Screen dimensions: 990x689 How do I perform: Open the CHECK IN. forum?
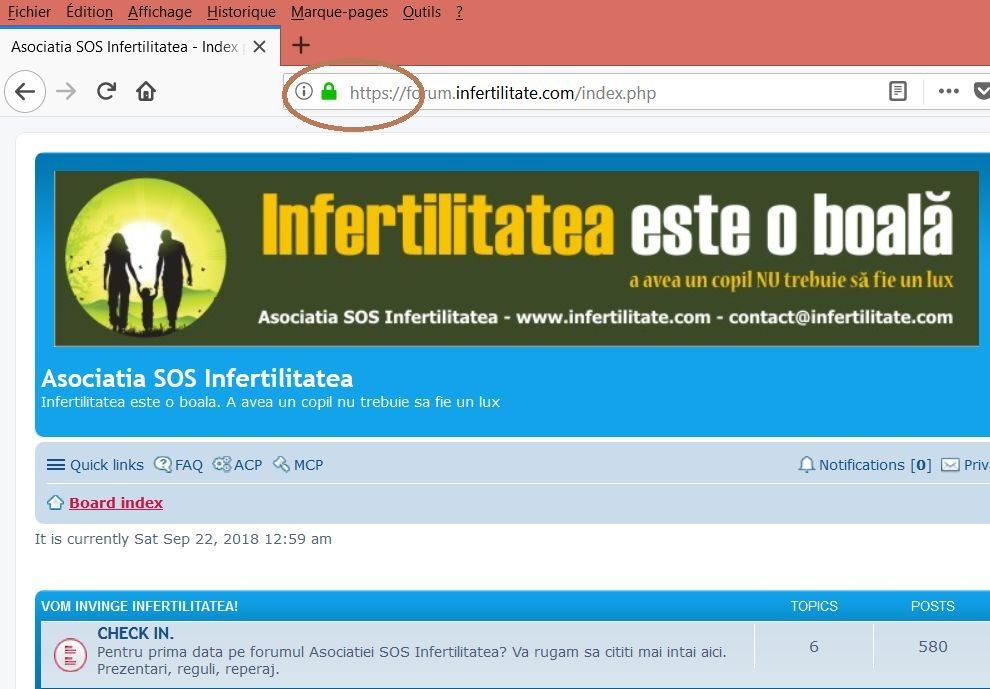click(136, 633)
